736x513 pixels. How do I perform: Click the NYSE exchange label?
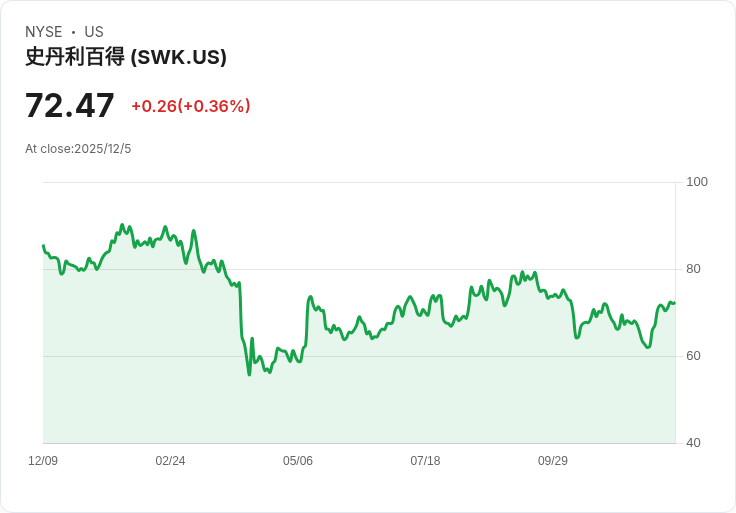point(44,32)
